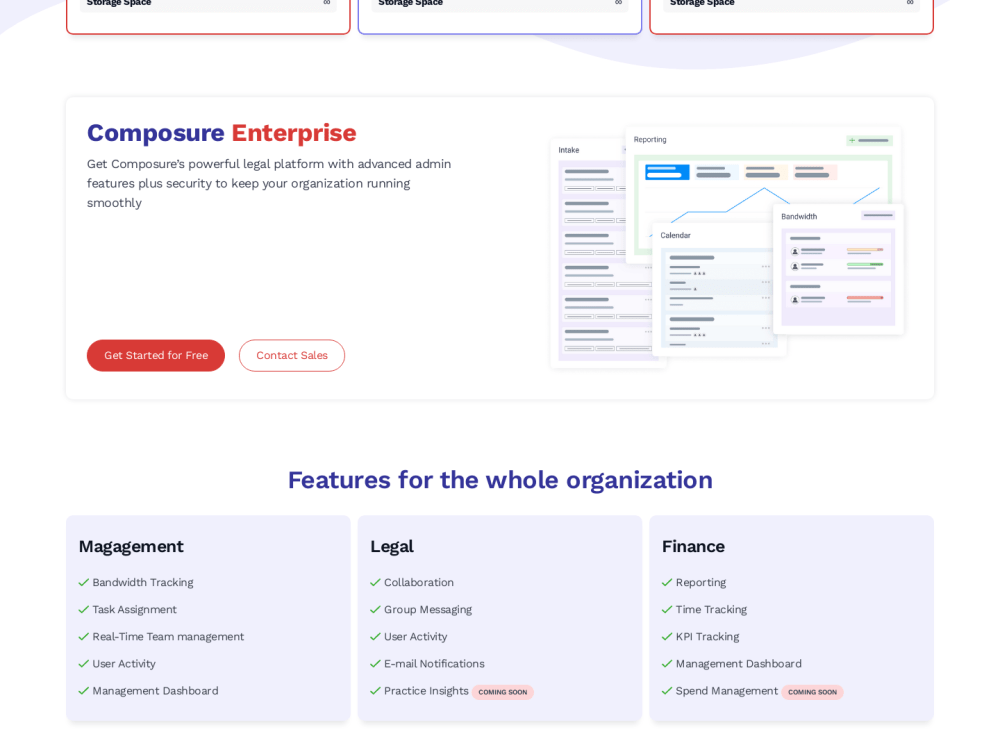The width and height of the screenshot is (1000, 750).
Task: Click the checkmark beside User Activity in Legal
Action: point(375,636)
